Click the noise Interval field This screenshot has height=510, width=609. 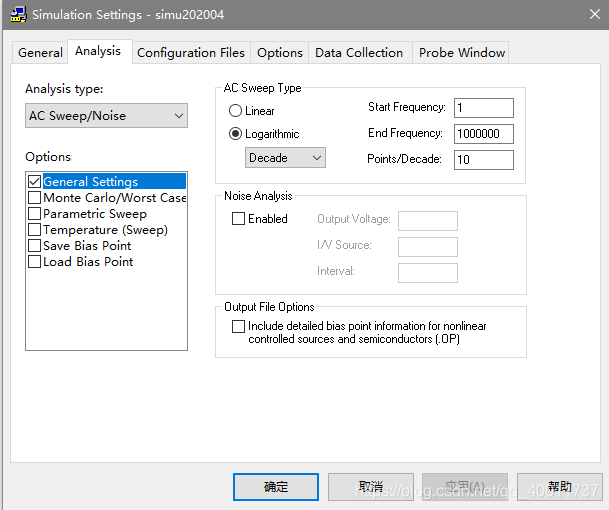coord(428,273)
